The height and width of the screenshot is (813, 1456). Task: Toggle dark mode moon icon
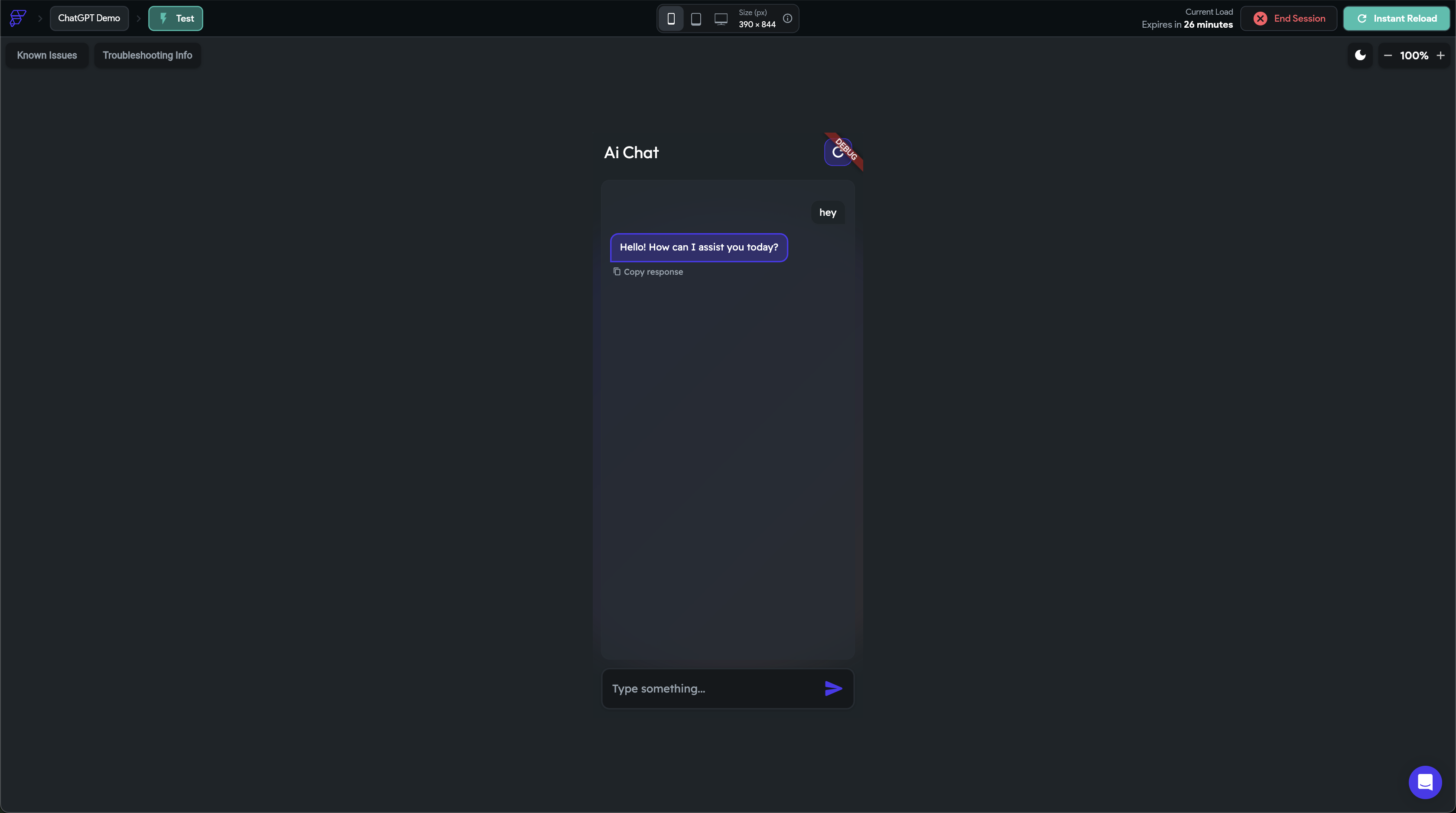[1360, 55]
